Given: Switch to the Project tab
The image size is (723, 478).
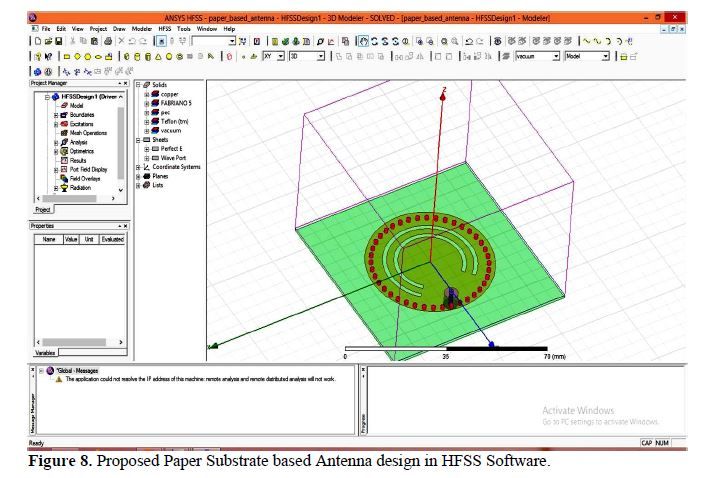Looking at the screenshot, I should (x=43, y=210).
